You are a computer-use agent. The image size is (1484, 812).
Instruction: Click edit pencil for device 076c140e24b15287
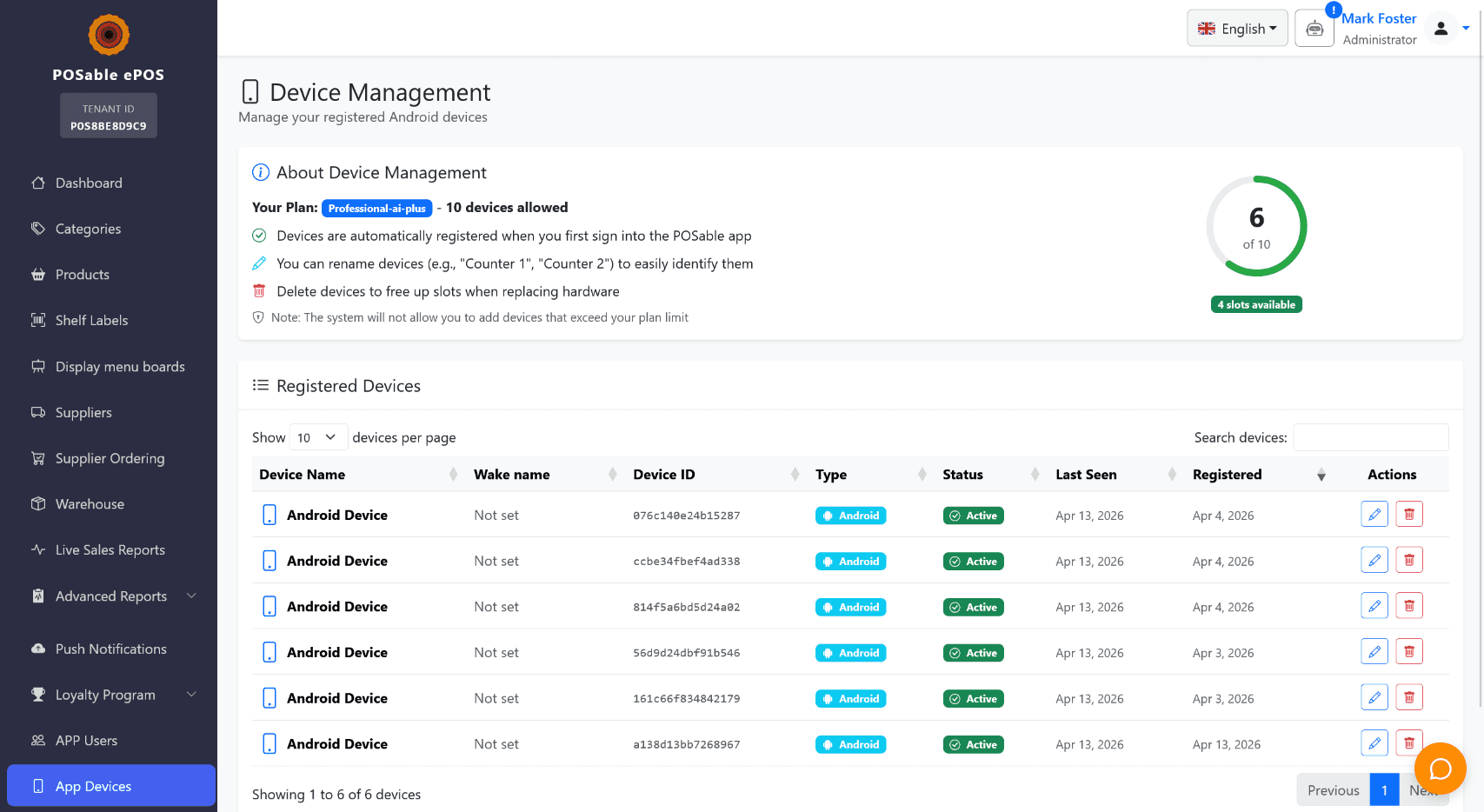1374,515
